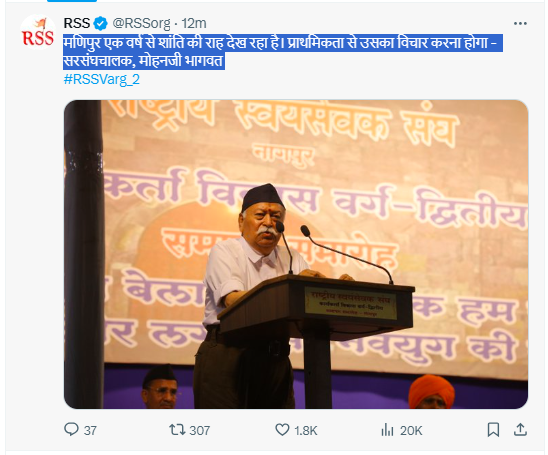
Task: Open the three-dot more options menu
Action: [x=520, y=23]
